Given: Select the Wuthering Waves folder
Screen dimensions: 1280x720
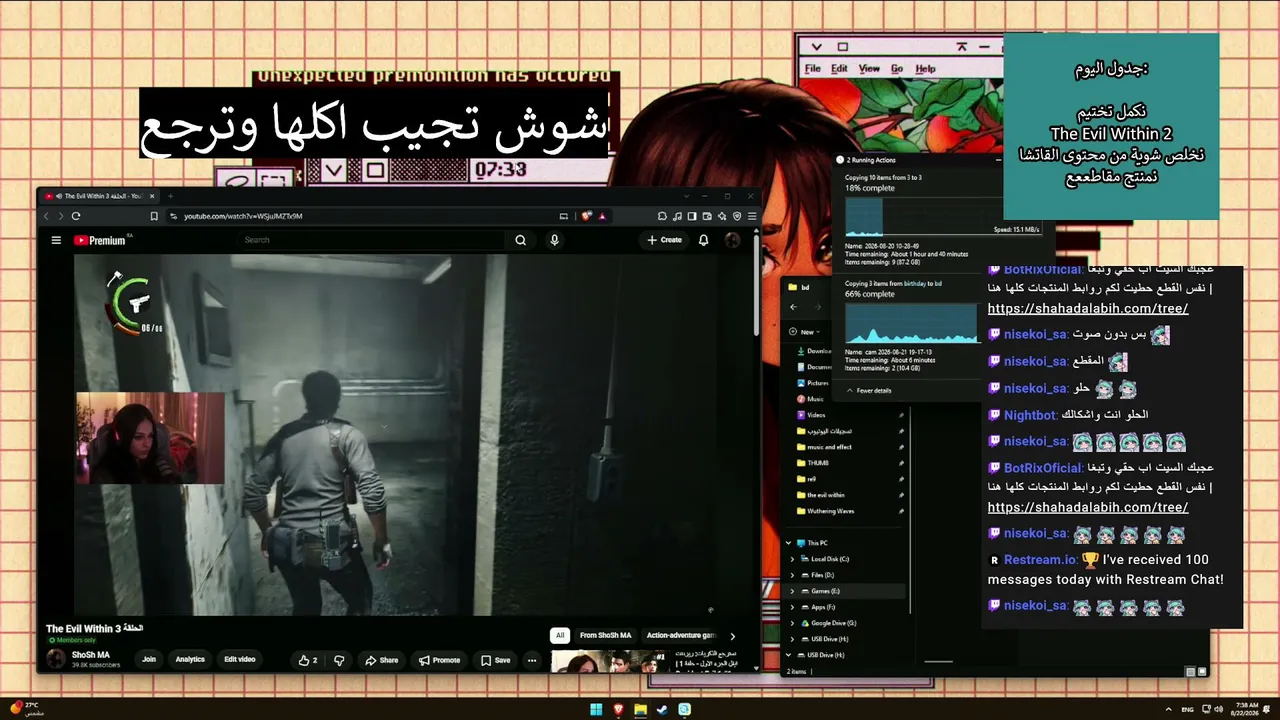Looking at the screenshot, I should (831, 511).
